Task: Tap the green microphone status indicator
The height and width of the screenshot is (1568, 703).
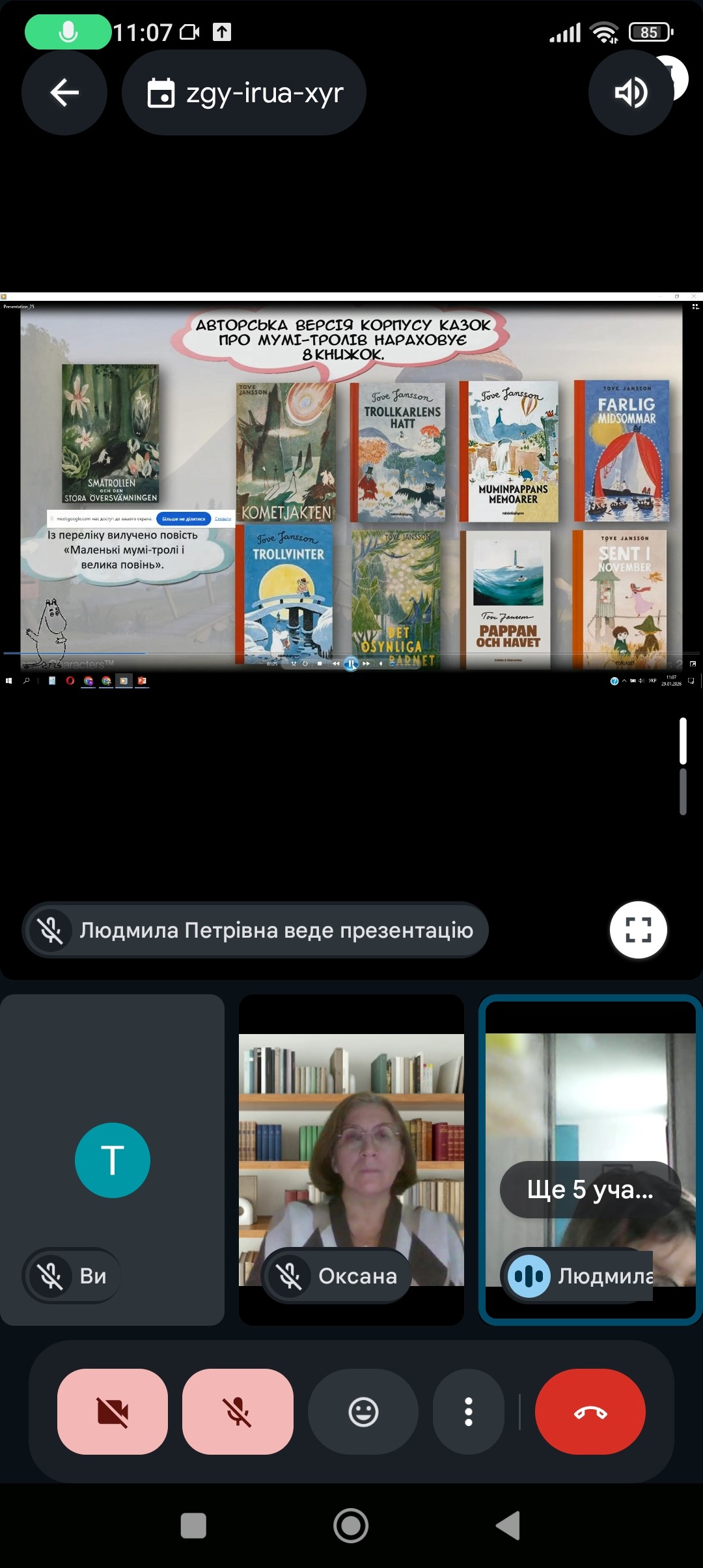Action: click(x=68, y=32)
